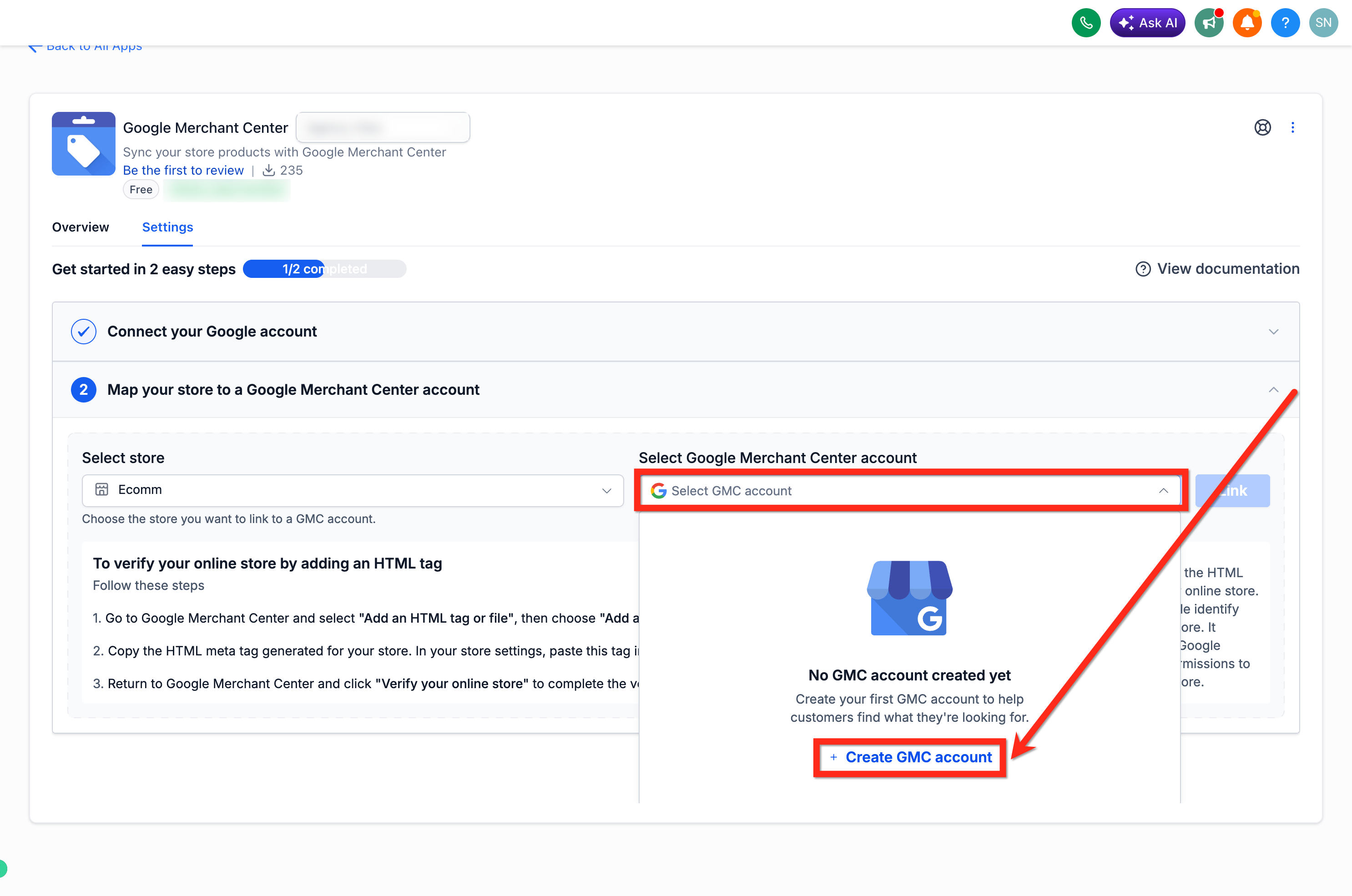Viewport: 1352px width, 896px height.
Task: Click the No GMC account created yet heading
Action: click(910, 675)
